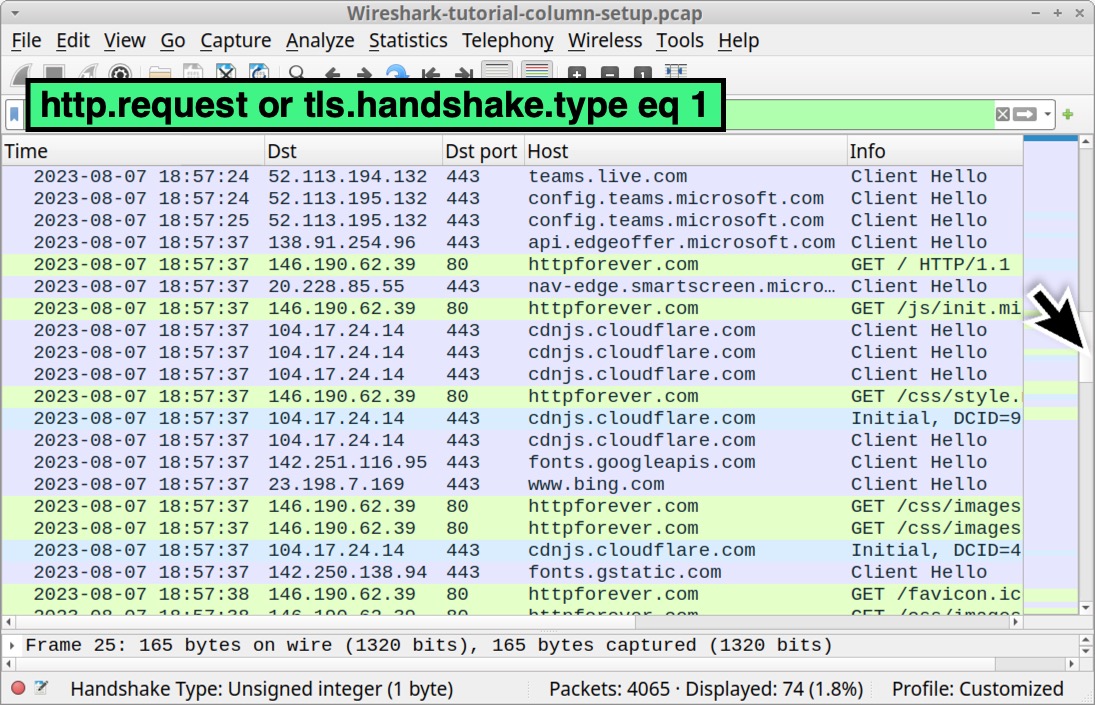The height and width of the screenshot is (705, 1095).
Task: Open the Tools menu
Action: [679, 40]
